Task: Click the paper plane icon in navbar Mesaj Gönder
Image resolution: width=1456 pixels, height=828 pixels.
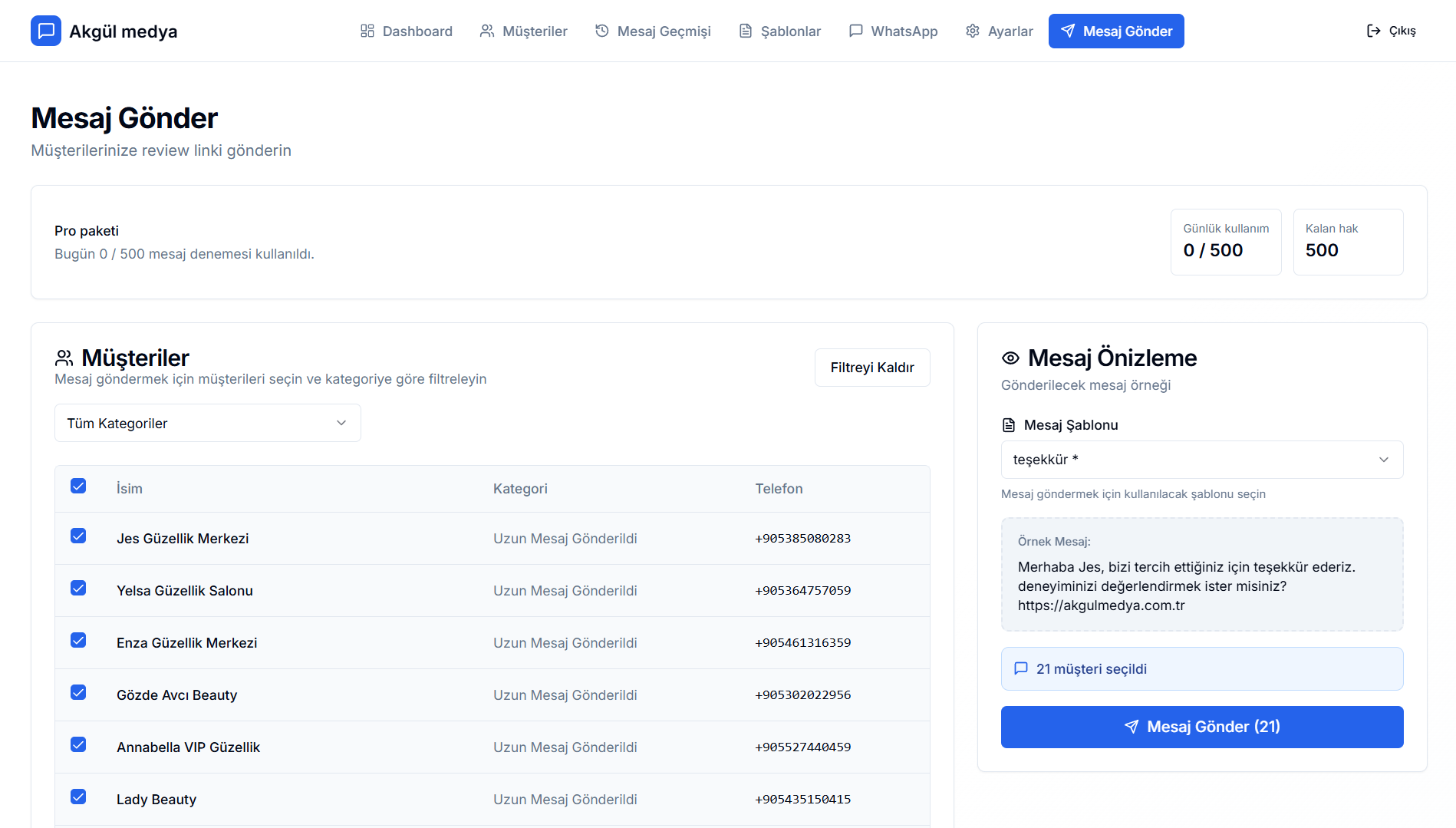Action: click(x=1068, y=31)
